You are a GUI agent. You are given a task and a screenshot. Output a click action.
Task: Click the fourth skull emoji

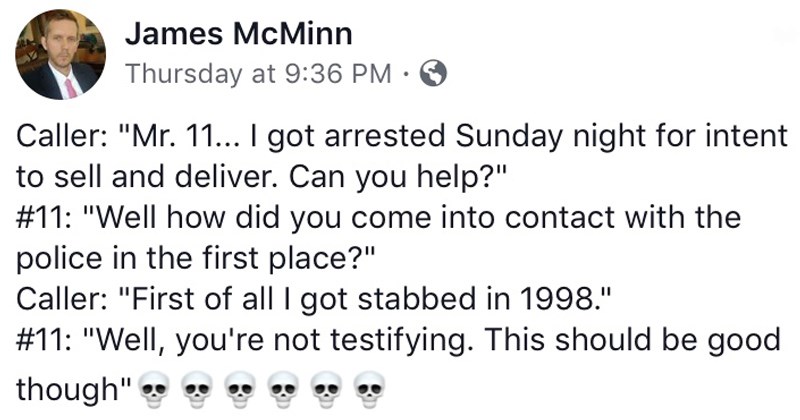click(x=283, y=390)
